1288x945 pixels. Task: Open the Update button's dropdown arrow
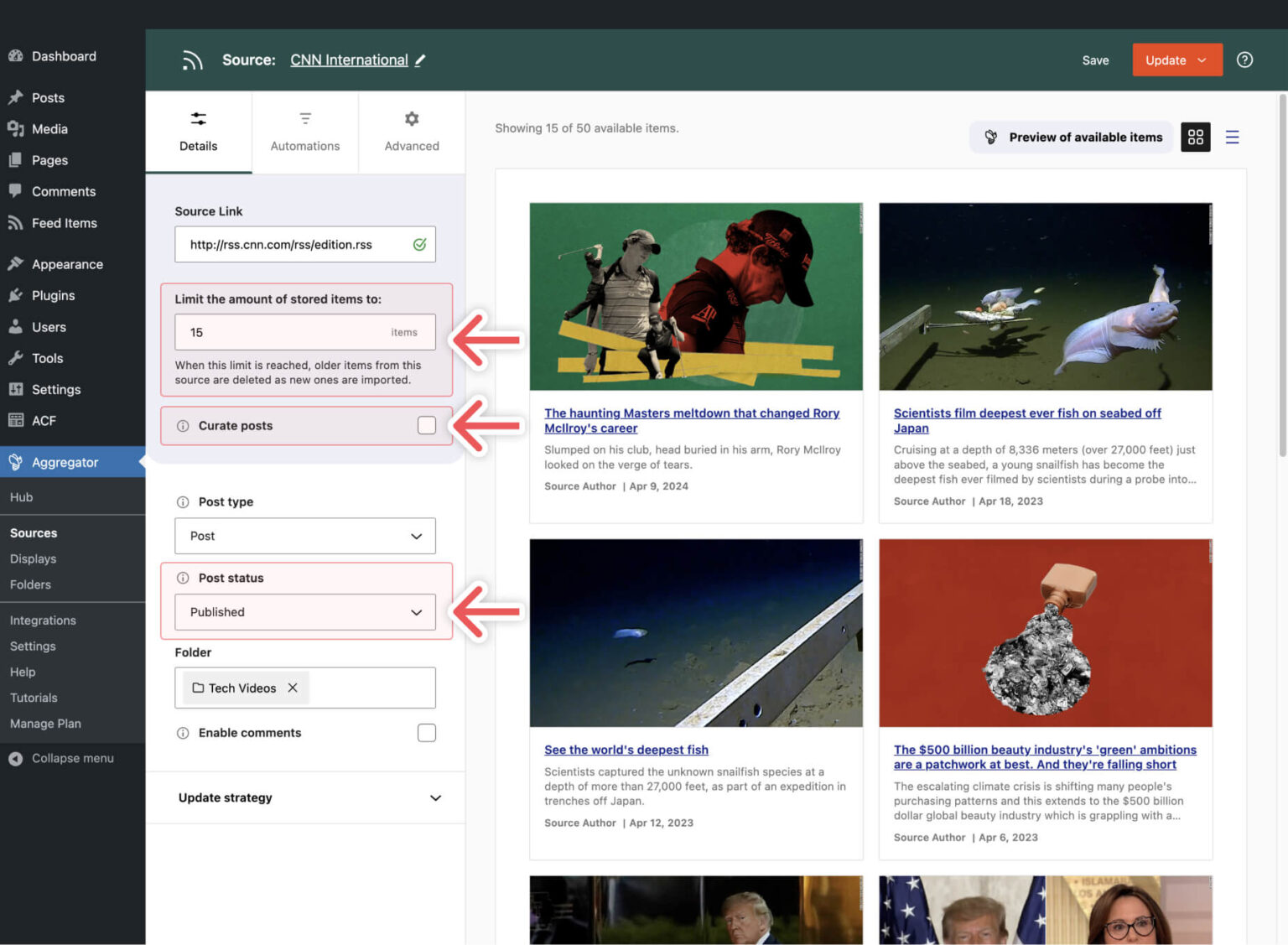point(1202,60)
